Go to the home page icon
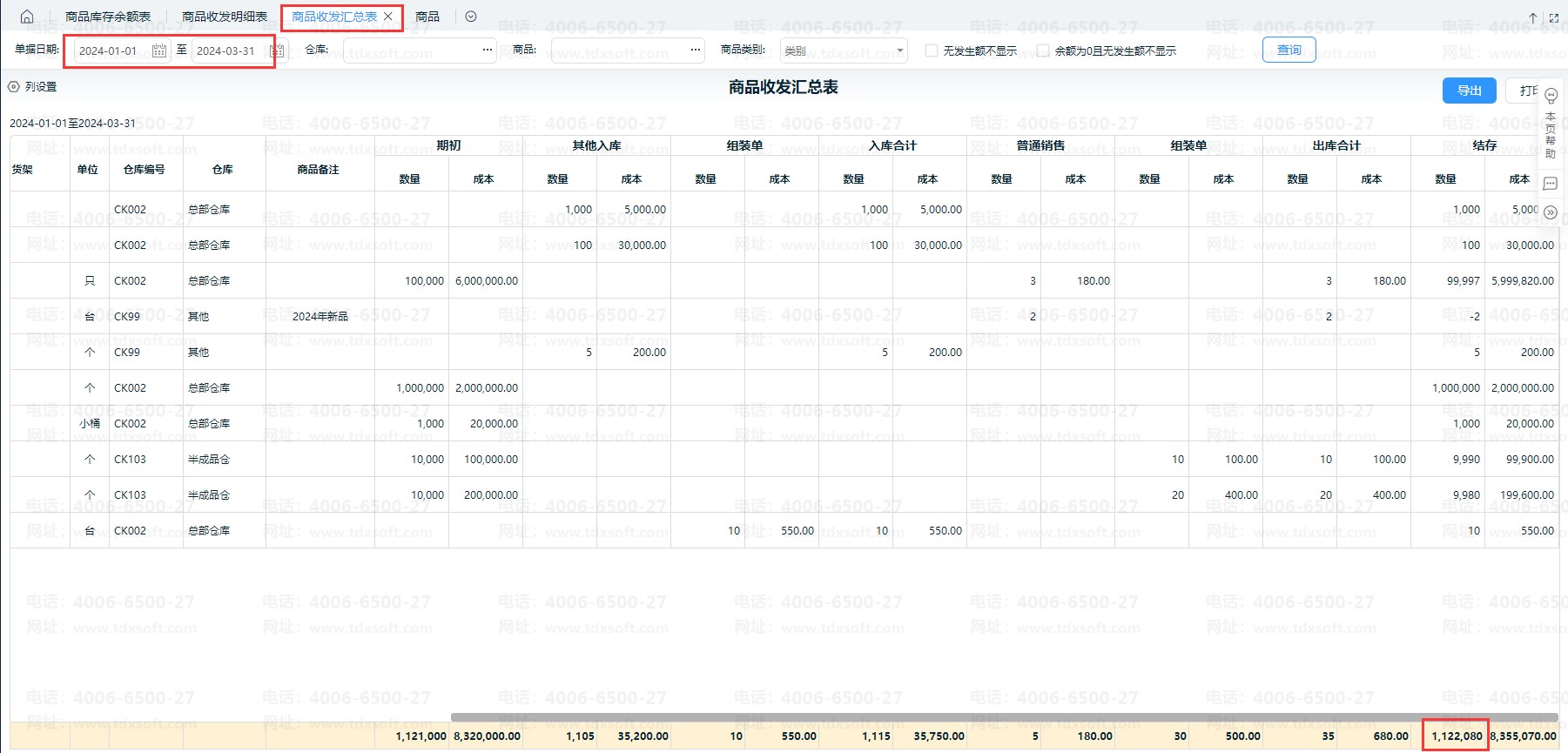 [x=27, y=17]
